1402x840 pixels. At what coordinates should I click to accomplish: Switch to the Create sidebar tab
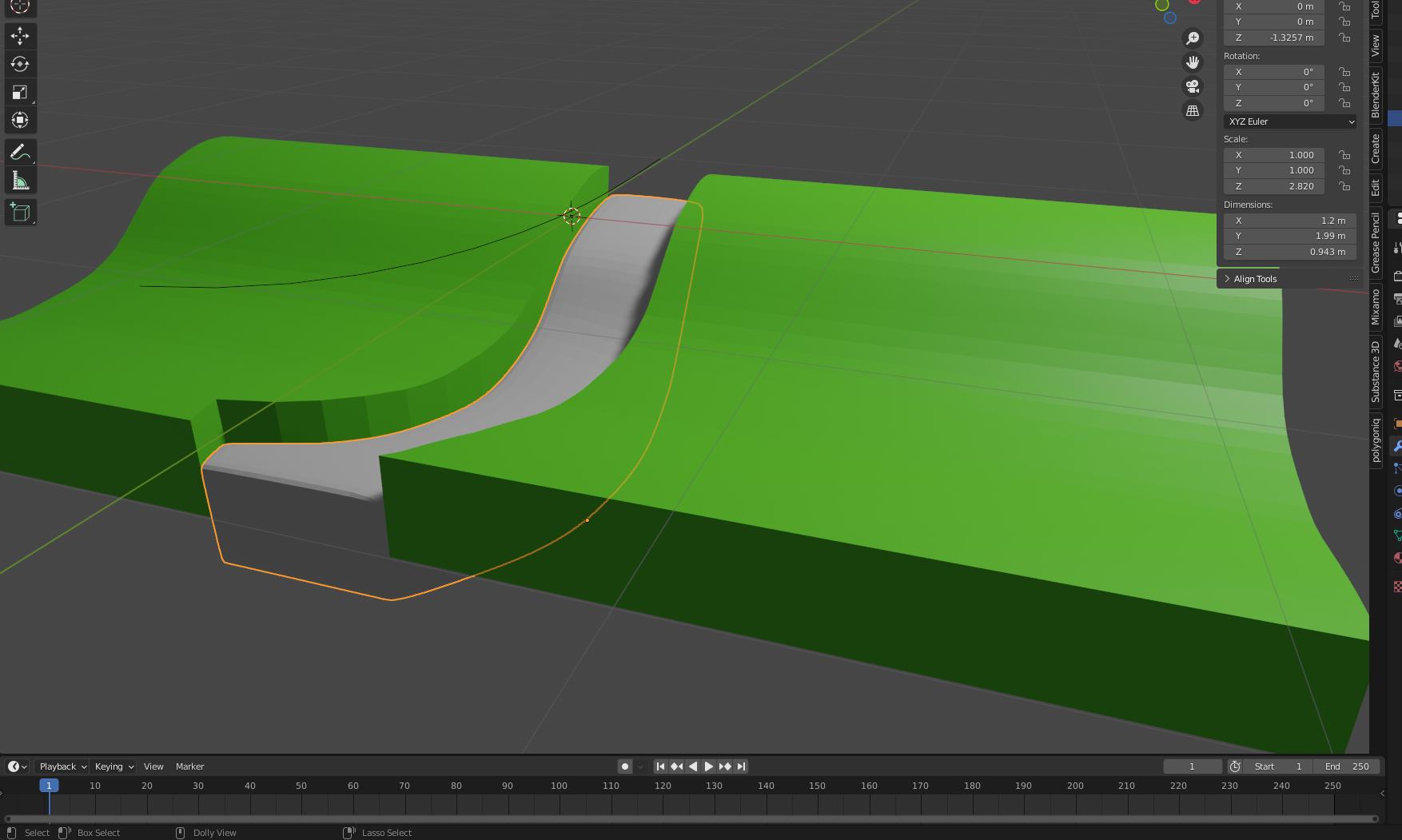point(1376,149)
